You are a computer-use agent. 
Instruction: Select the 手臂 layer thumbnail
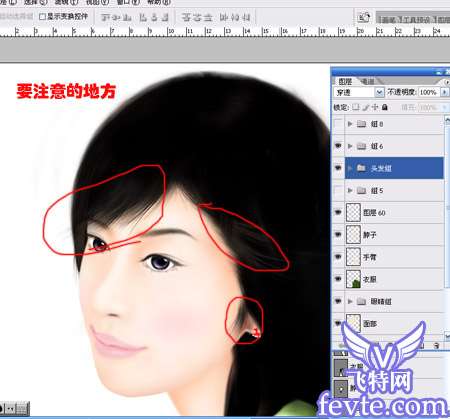click(x=353, y=257)
